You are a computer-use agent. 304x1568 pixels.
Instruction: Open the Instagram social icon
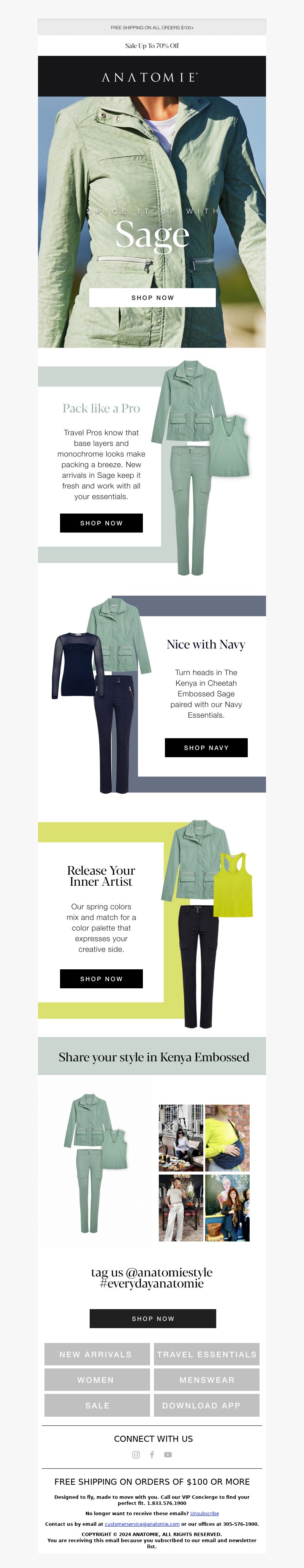(x=136, y=1455)
